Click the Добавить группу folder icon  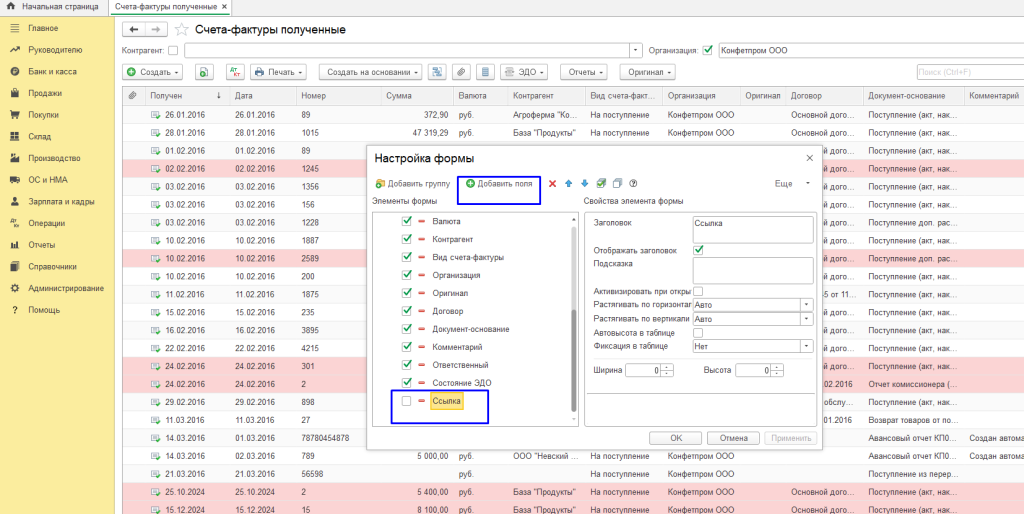click(x=379, y=184)
